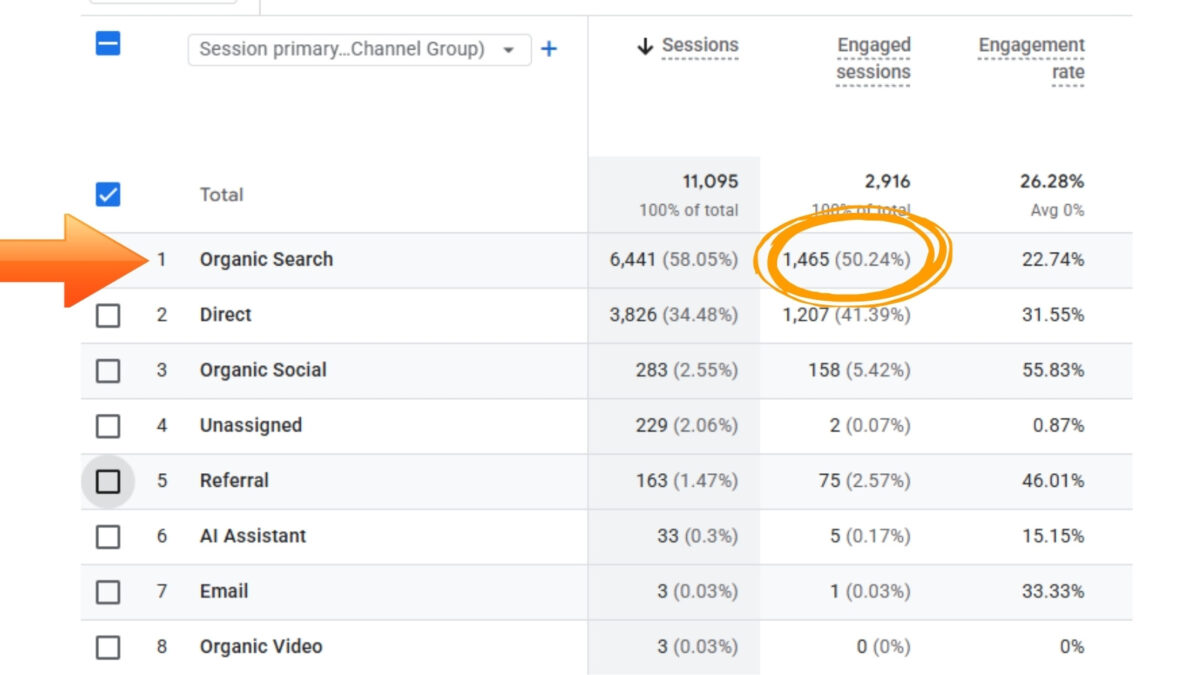Click AI Assistant engaged sessions 5 (0.17%)

pos(870,536)
